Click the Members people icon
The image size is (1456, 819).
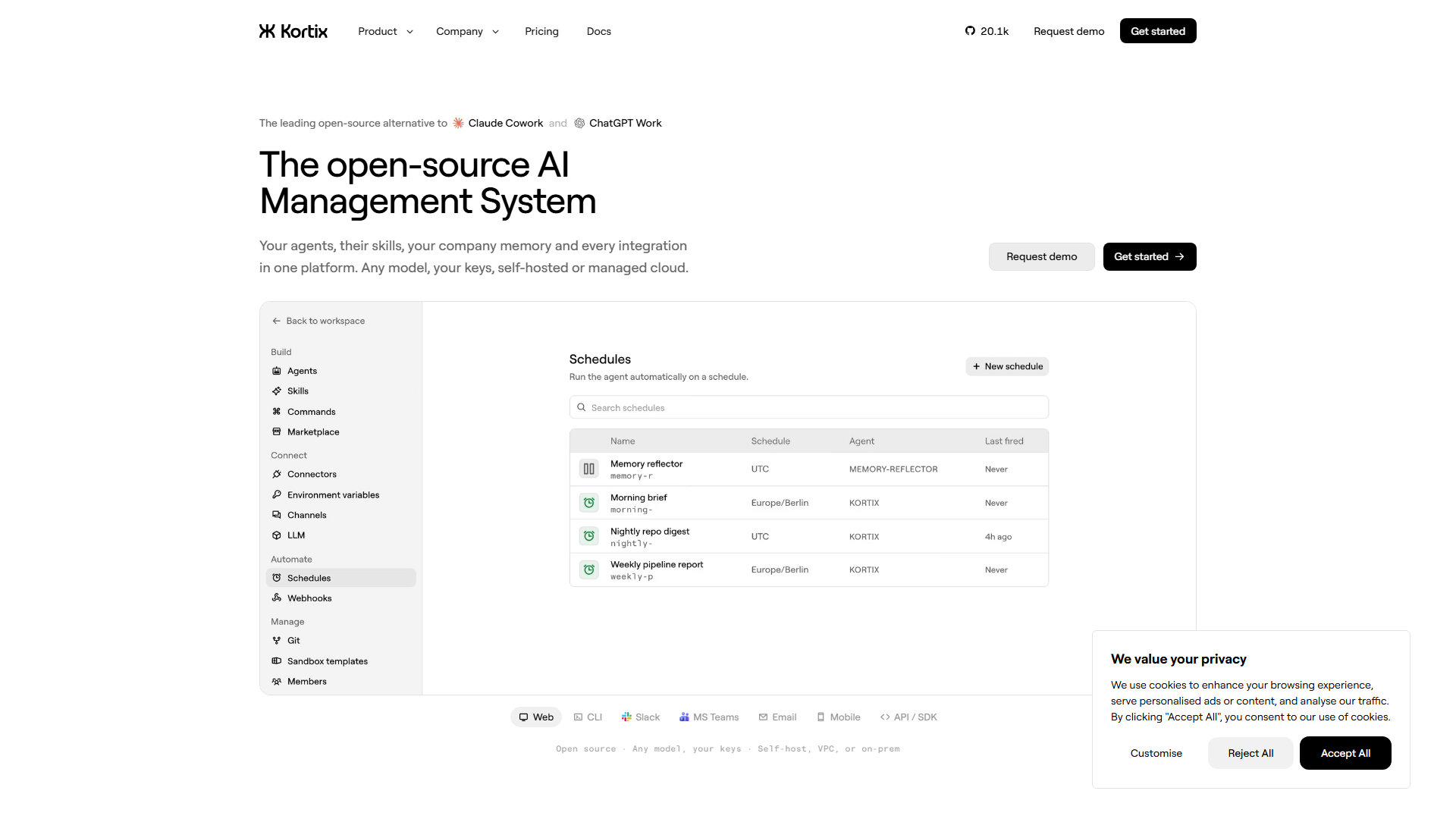277,682
